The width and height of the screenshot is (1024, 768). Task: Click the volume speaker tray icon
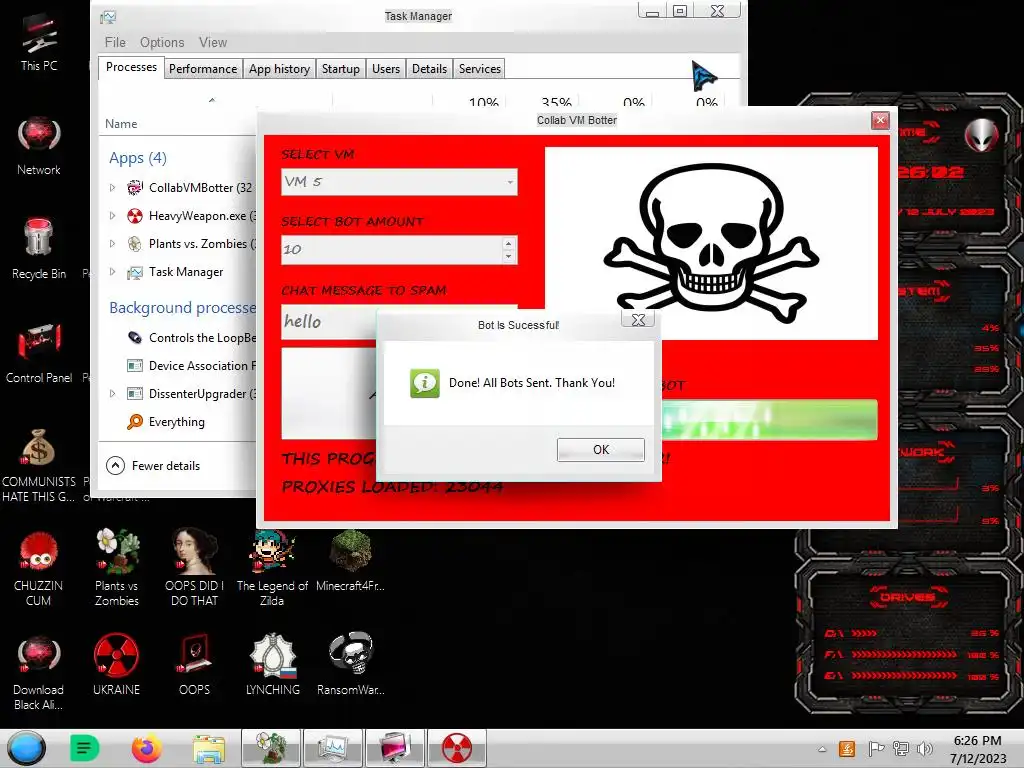click(925, 749)
